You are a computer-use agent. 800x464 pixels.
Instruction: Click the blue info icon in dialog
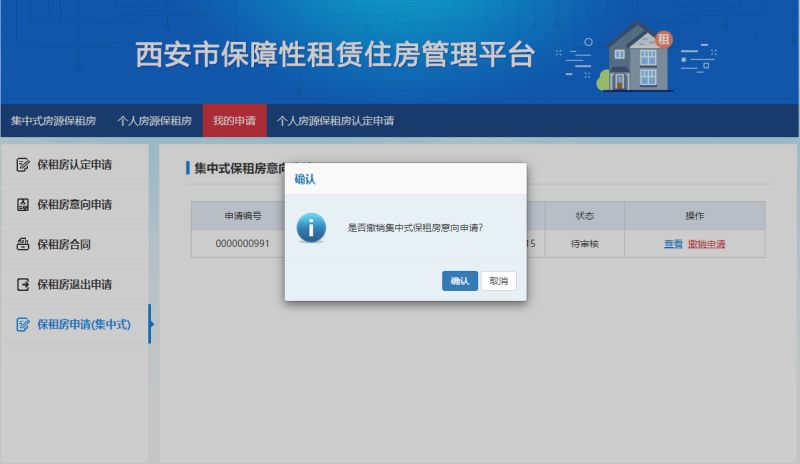click(x=311, y=227)
